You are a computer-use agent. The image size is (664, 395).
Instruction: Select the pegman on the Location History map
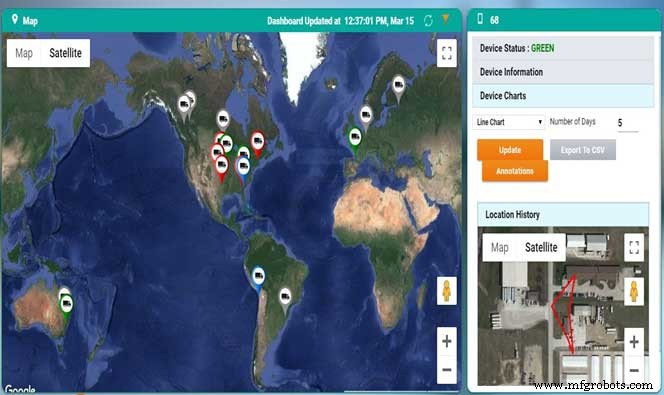(634, 291)
